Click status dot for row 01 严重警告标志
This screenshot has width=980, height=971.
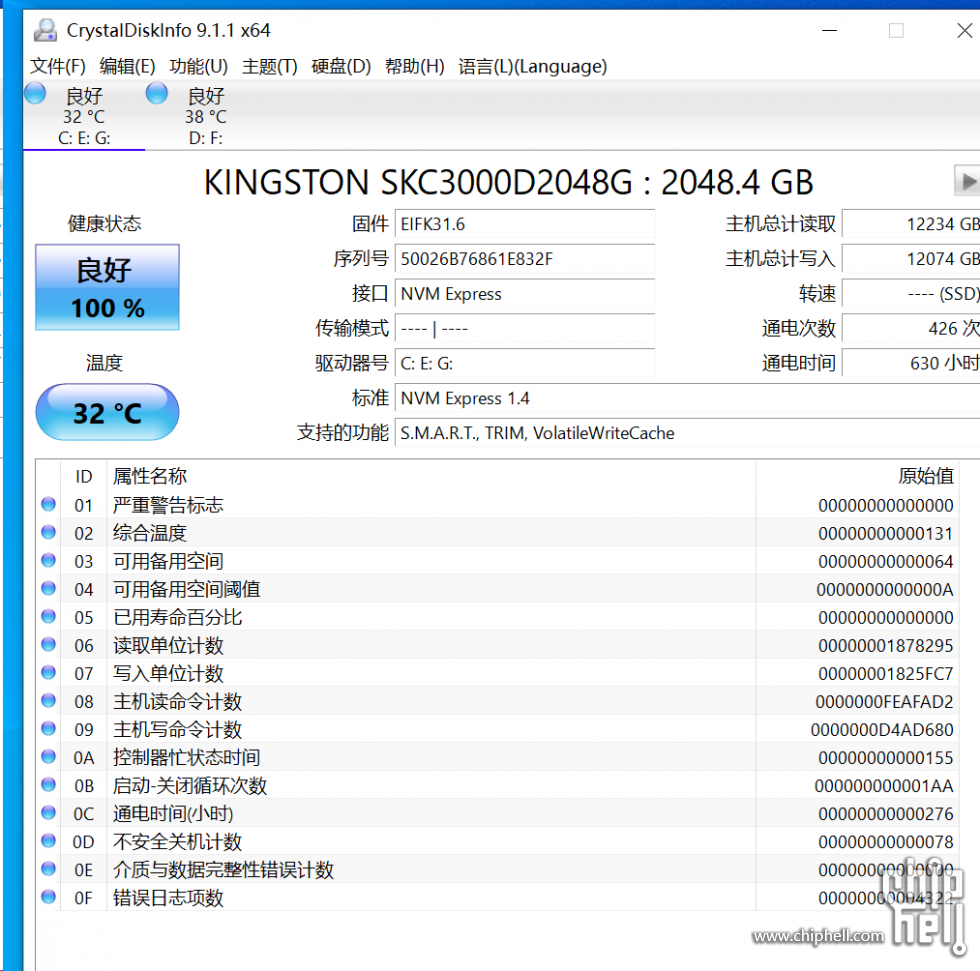click(48, 504)
